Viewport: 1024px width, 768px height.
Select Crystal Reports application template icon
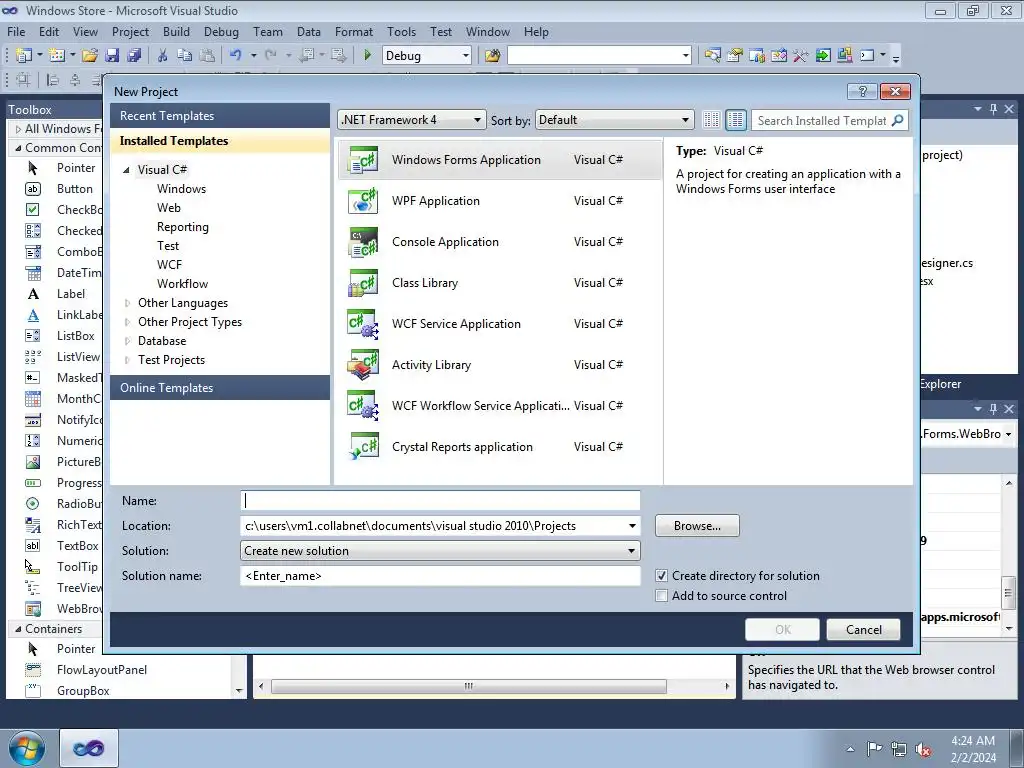[x=363, y=447]
